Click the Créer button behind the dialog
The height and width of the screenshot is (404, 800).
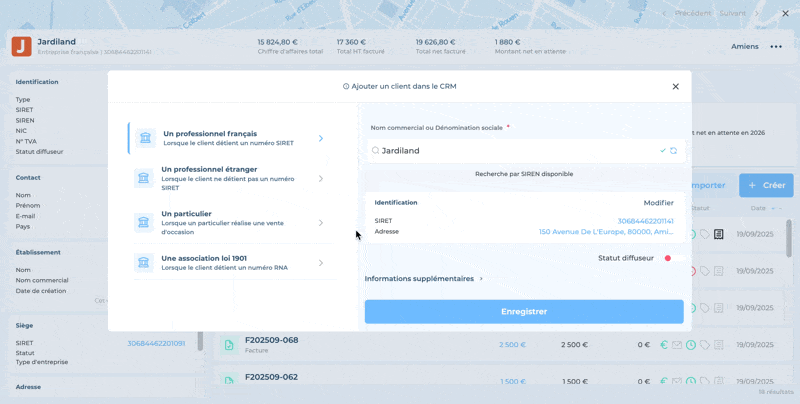tap(766, 185)
